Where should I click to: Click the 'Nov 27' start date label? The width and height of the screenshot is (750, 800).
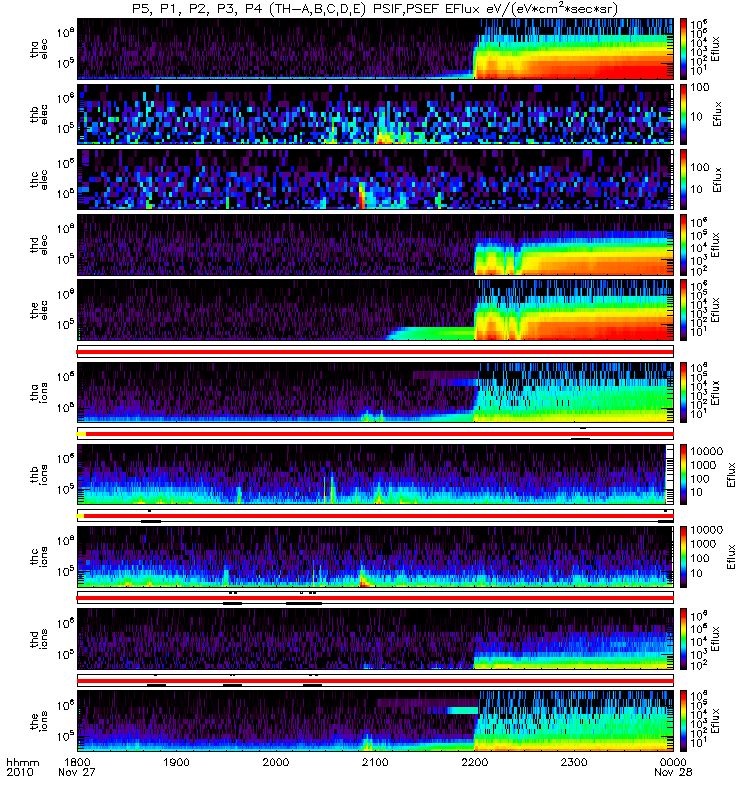(77, 772)
